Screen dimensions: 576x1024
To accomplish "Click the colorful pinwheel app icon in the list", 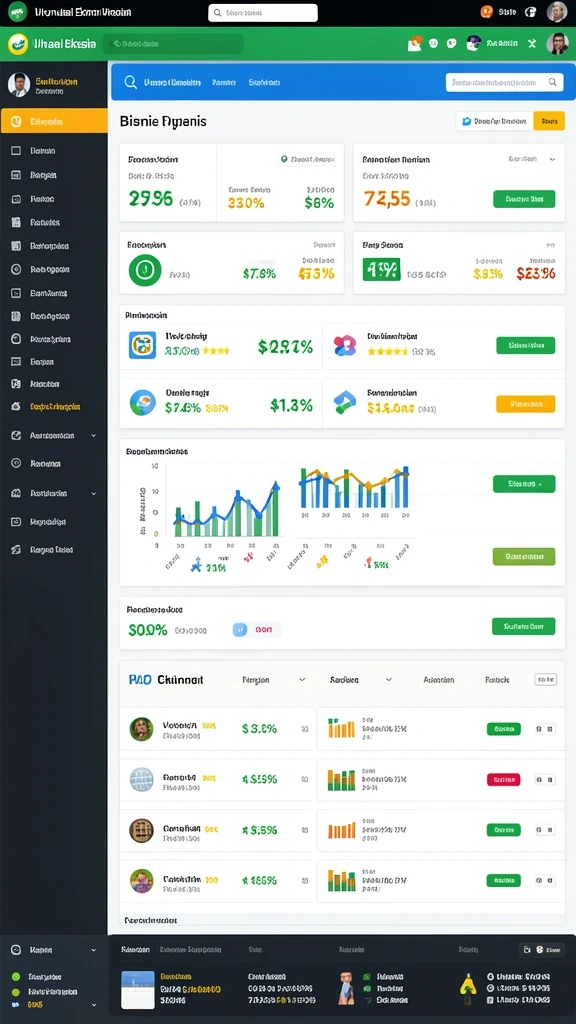I will click(x=345, y=345).
